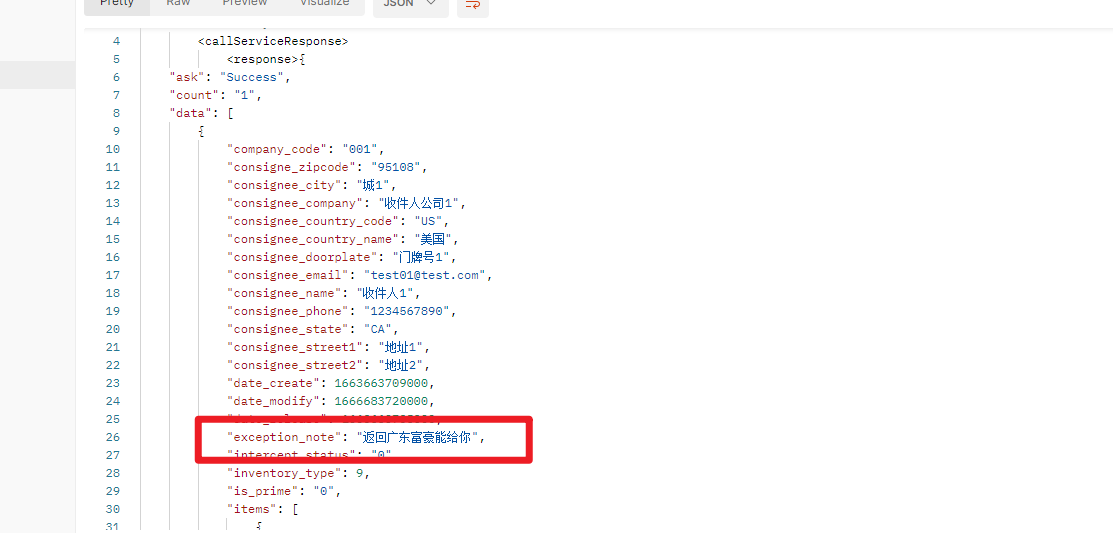Click line number 26 in the gutter
Screen dimensions: 1113x533
tap(113, 437)
